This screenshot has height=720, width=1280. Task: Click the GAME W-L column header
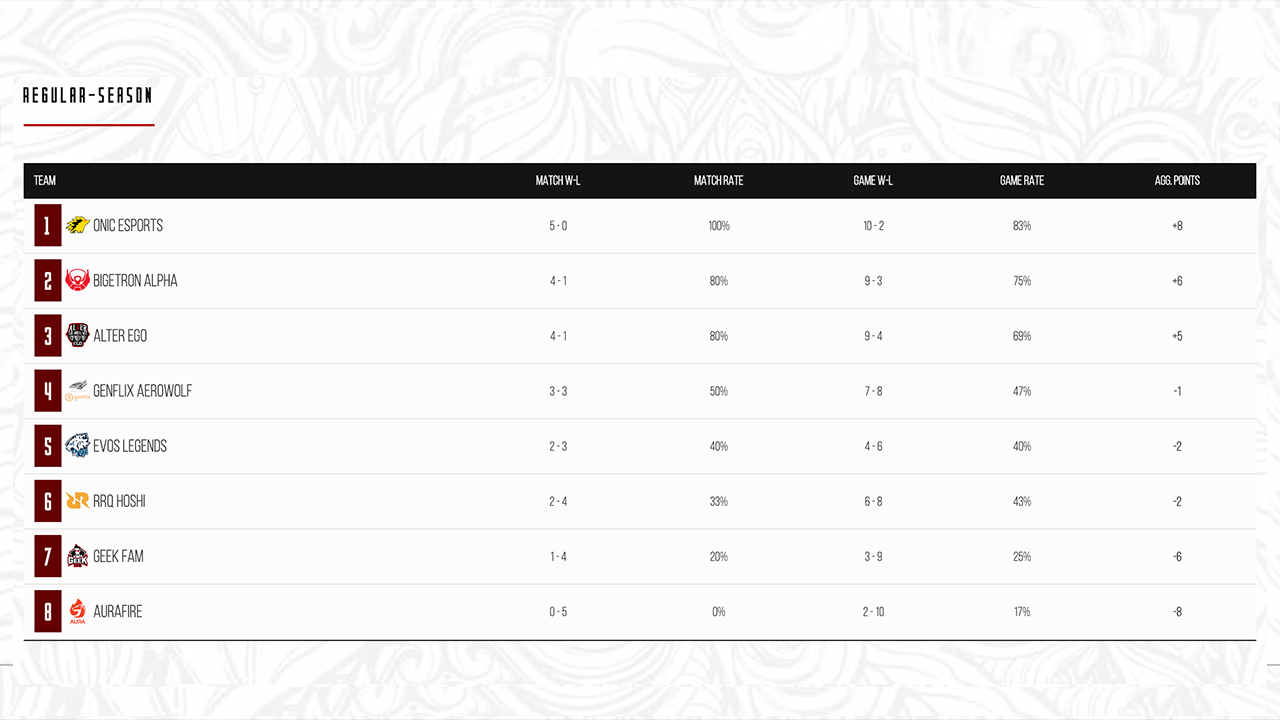point(874,181)
